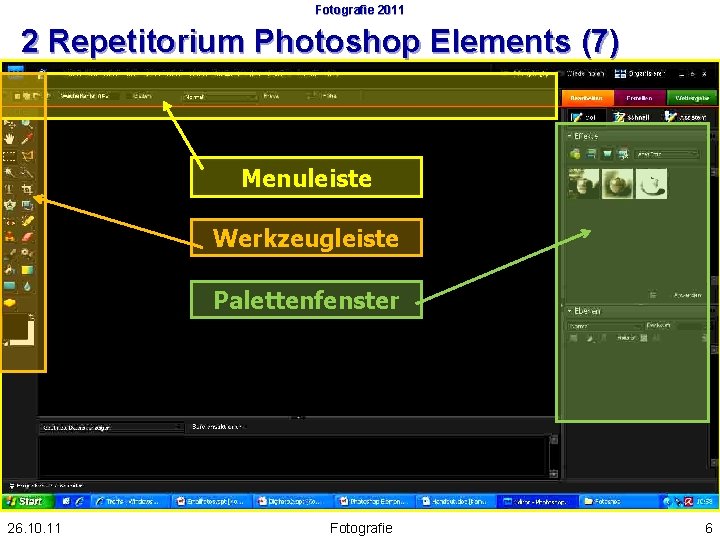The width and height of the screenshot is (720, 540).
Task: Select the Rectangular Marquee tool
Action: coord(9,156)
